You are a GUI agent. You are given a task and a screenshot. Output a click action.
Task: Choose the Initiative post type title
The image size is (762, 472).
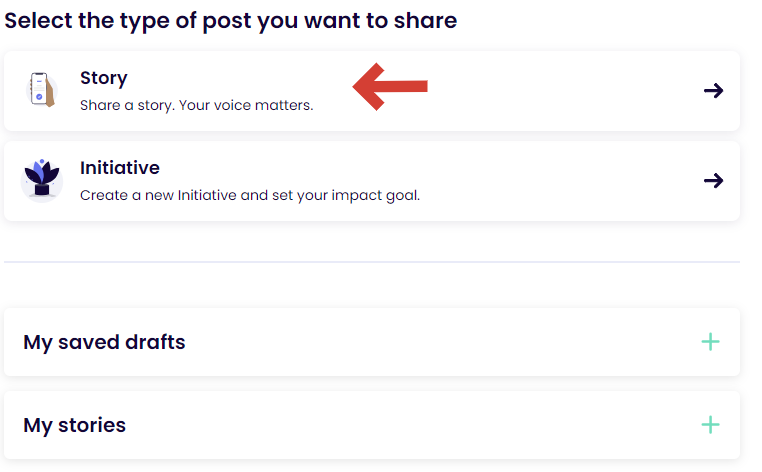coord(120,168)
